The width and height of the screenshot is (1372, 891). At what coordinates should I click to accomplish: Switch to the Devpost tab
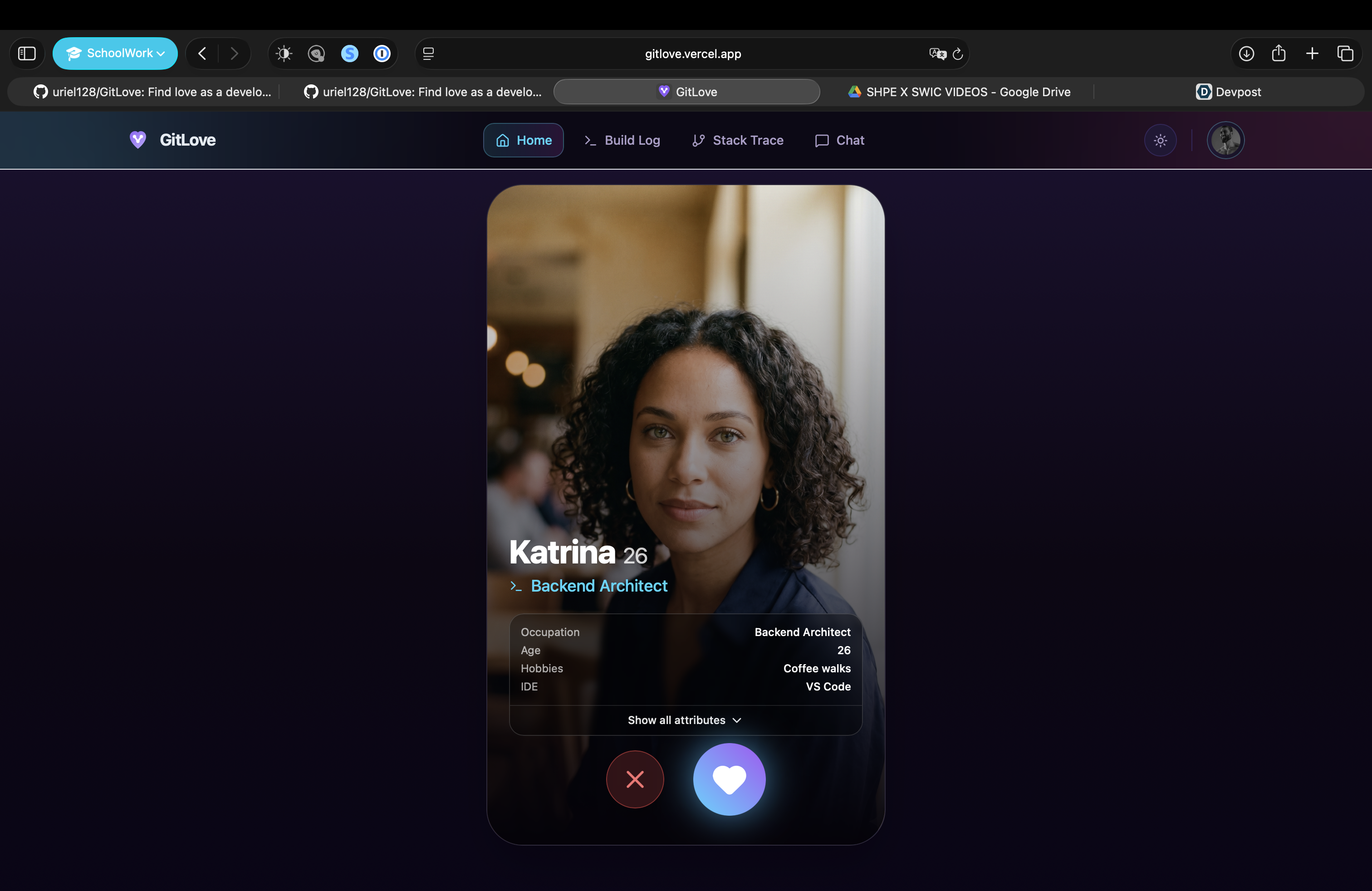(1229, 92)
